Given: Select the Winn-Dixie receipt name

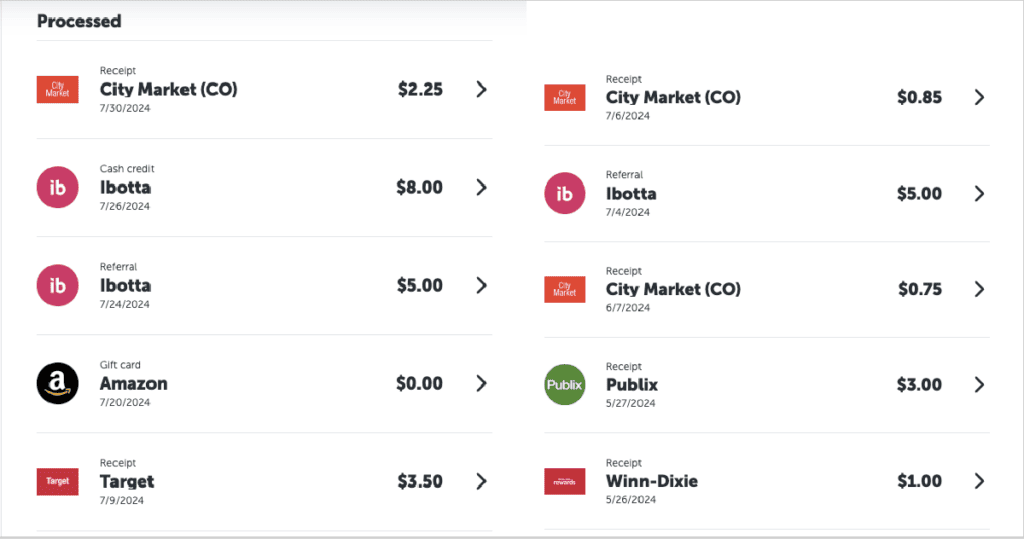Looking at the screenshot, I should [x=652, y=481].
